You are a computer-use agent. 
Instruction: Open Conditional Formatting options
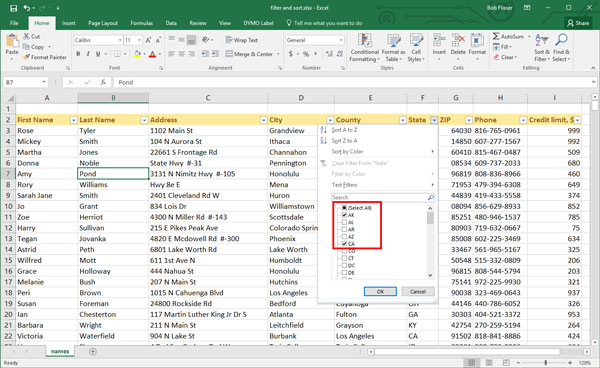tap(364, 48)
